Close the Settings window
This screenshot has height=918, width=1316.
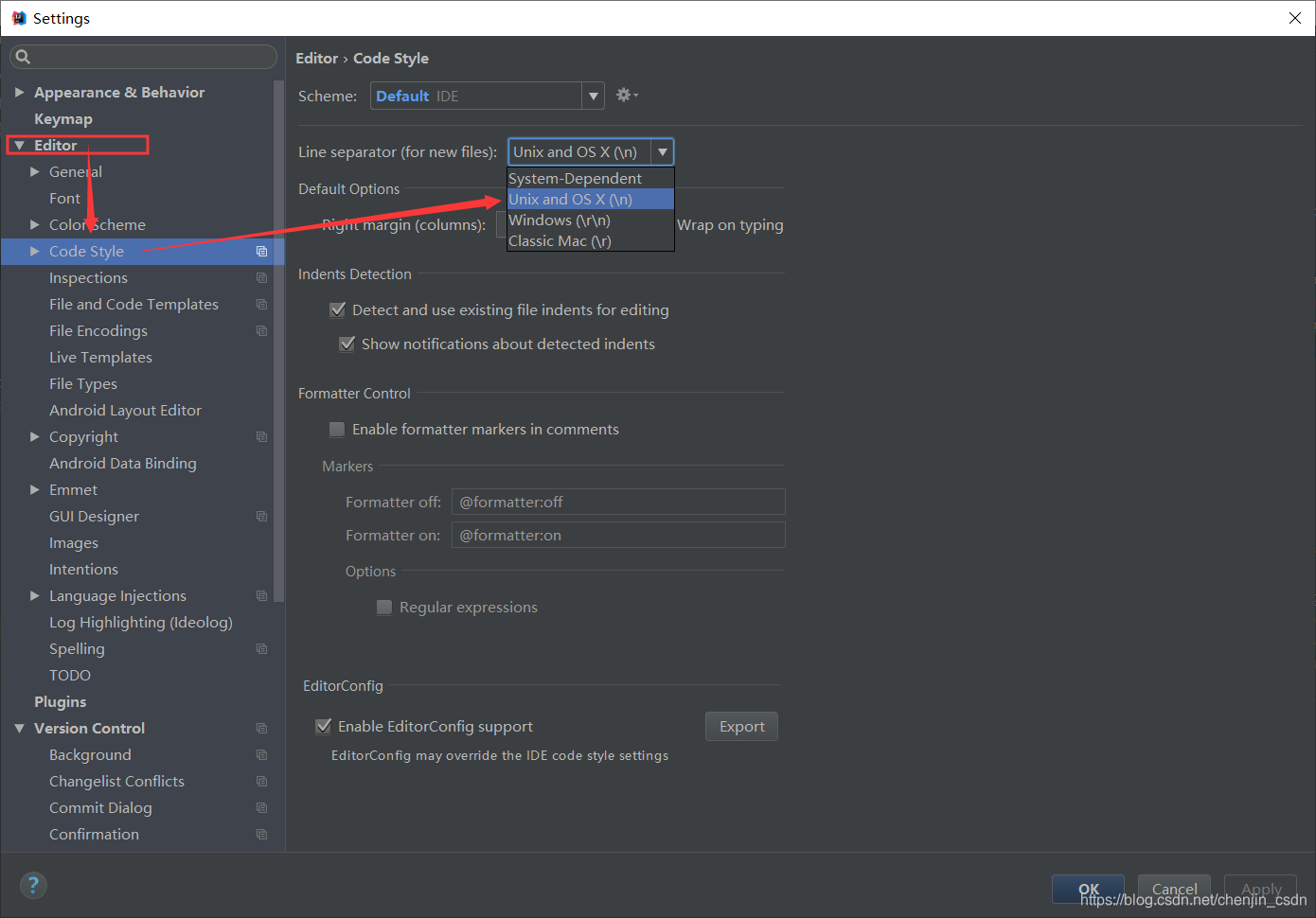[x=1294, y=18]
